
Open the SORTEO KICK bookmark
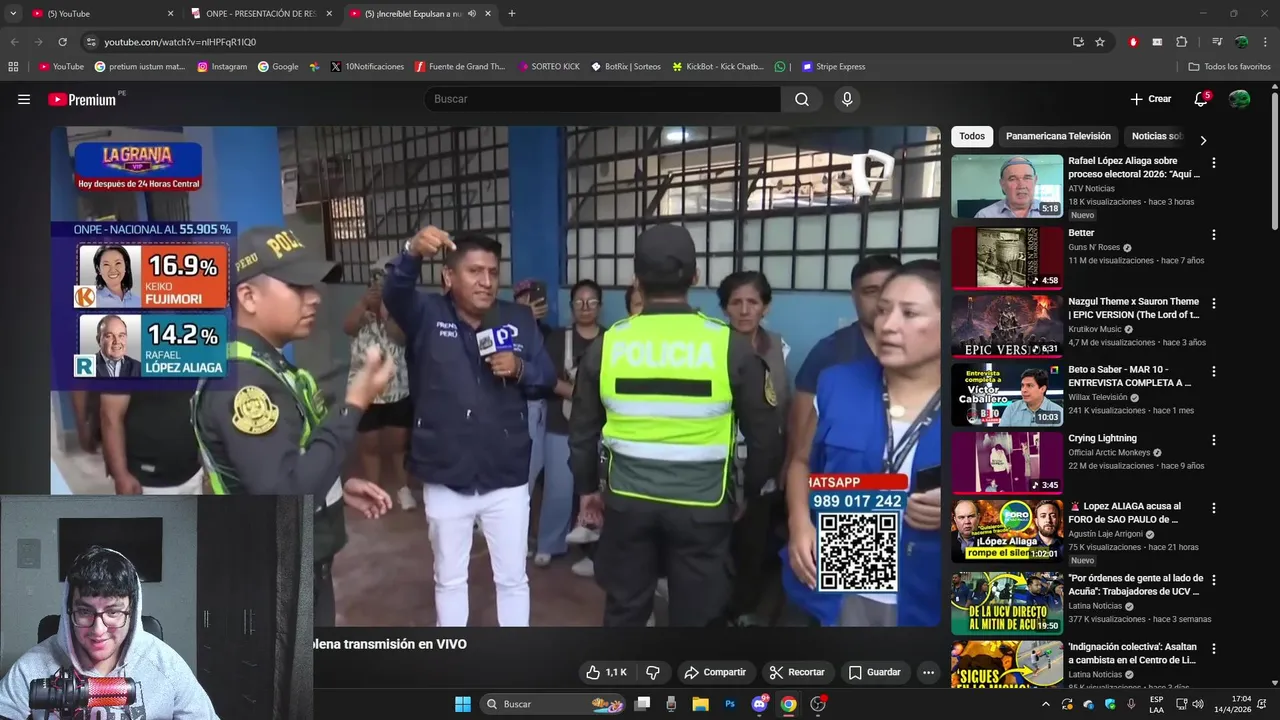[549, 67]
